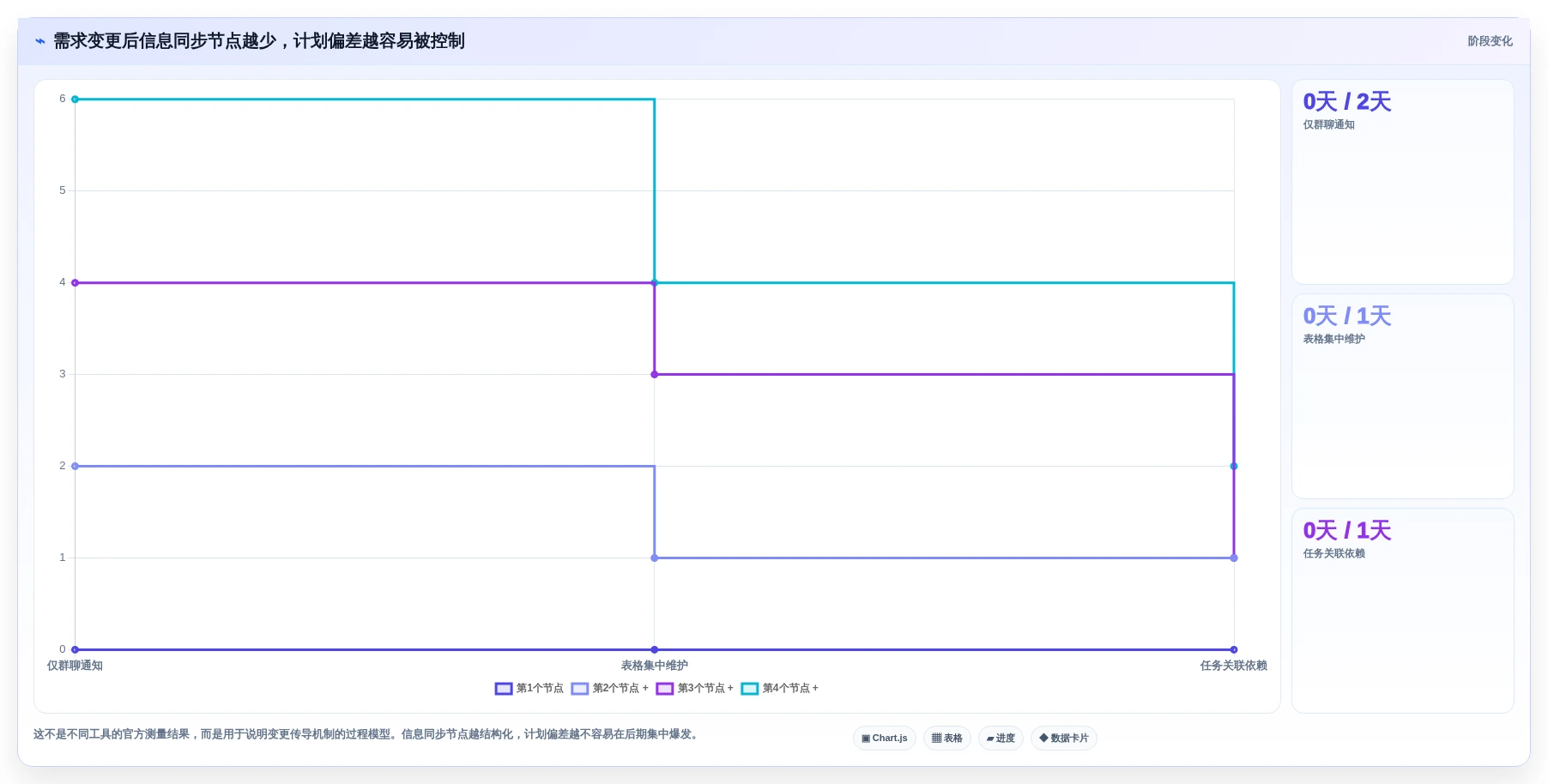Select the light-blue point at 表格集中维护 value 1
The height and width of the screenshot is (784, 1548).
tap(655, 558)
